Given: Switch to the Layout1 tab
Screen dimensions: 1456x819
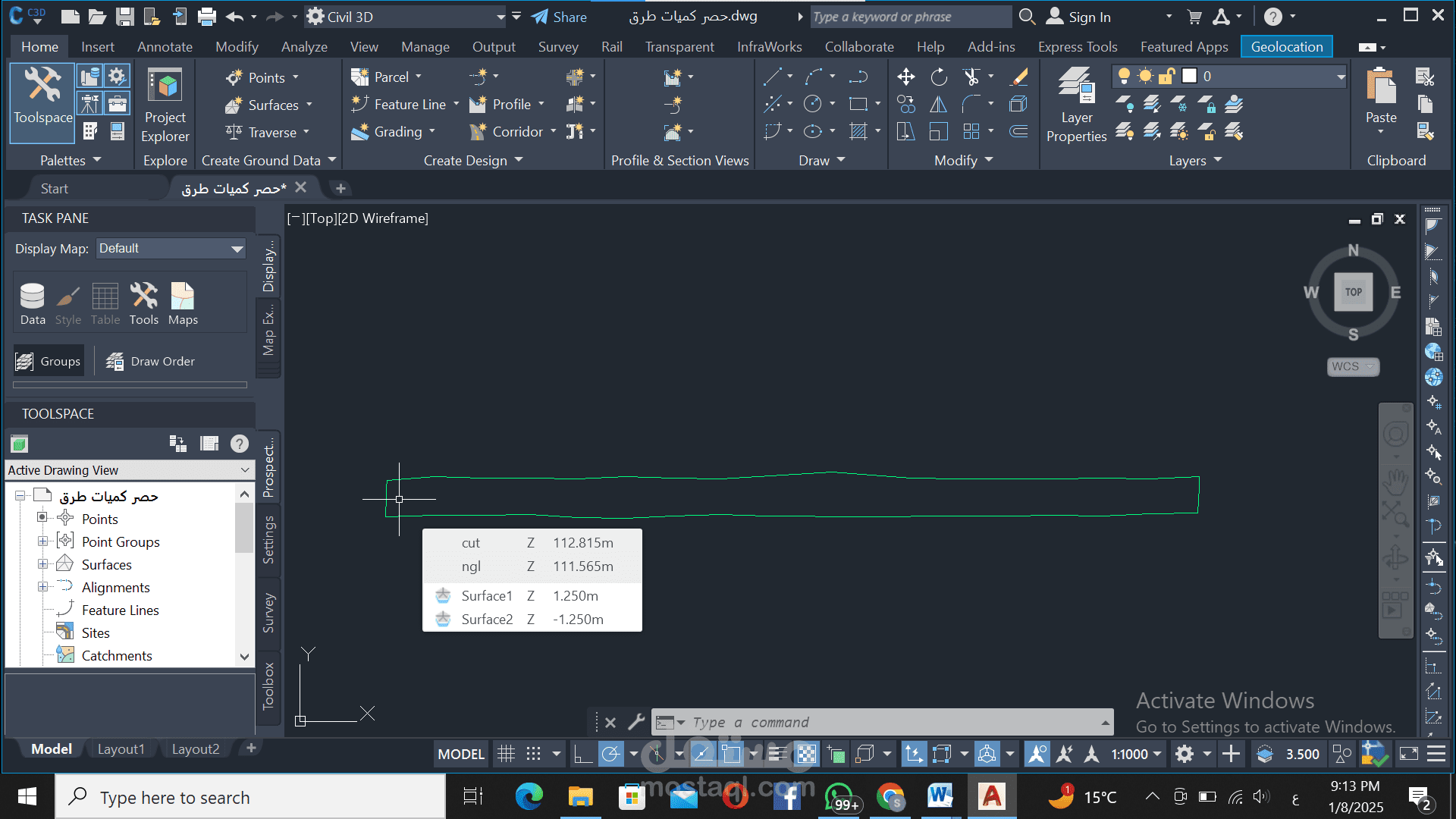Looking at the screenshot, I should coord(121,748).
